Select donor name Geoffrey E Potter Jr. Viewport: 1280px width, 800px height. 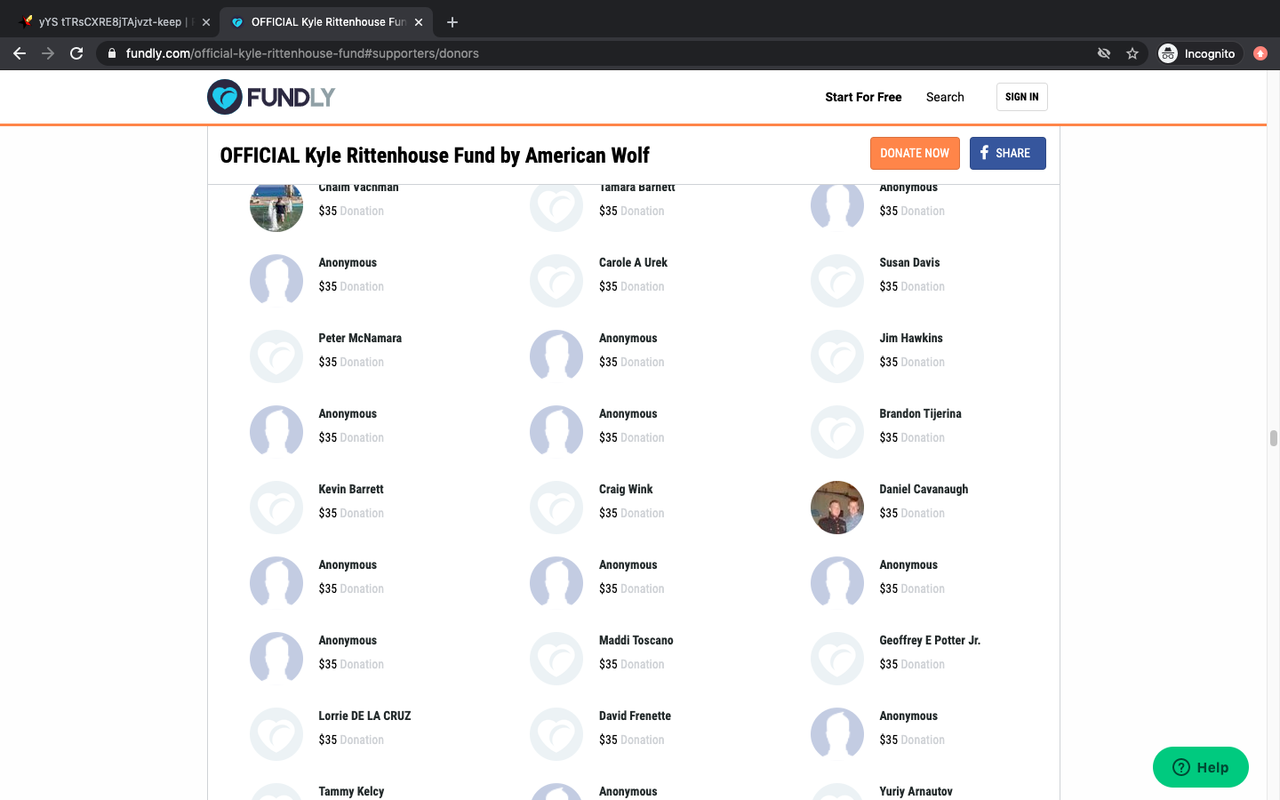pyautogui.click(x=930, y=640)
